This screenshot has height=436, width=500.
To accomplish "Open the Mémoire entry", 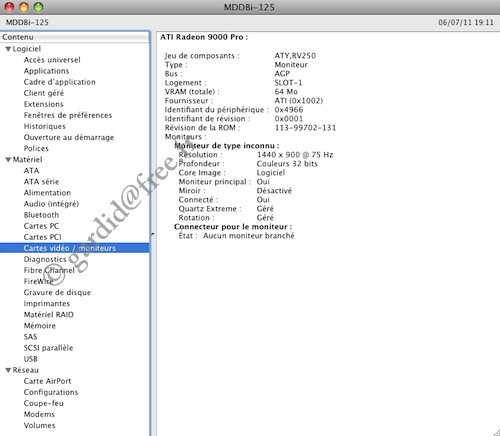I will coord(39,326).
